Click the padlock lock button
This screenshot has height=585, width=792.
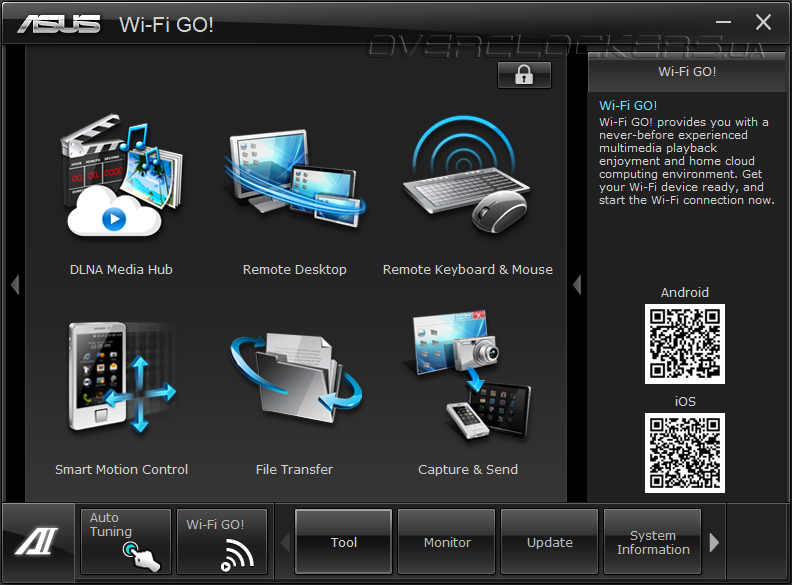(524, 75)
